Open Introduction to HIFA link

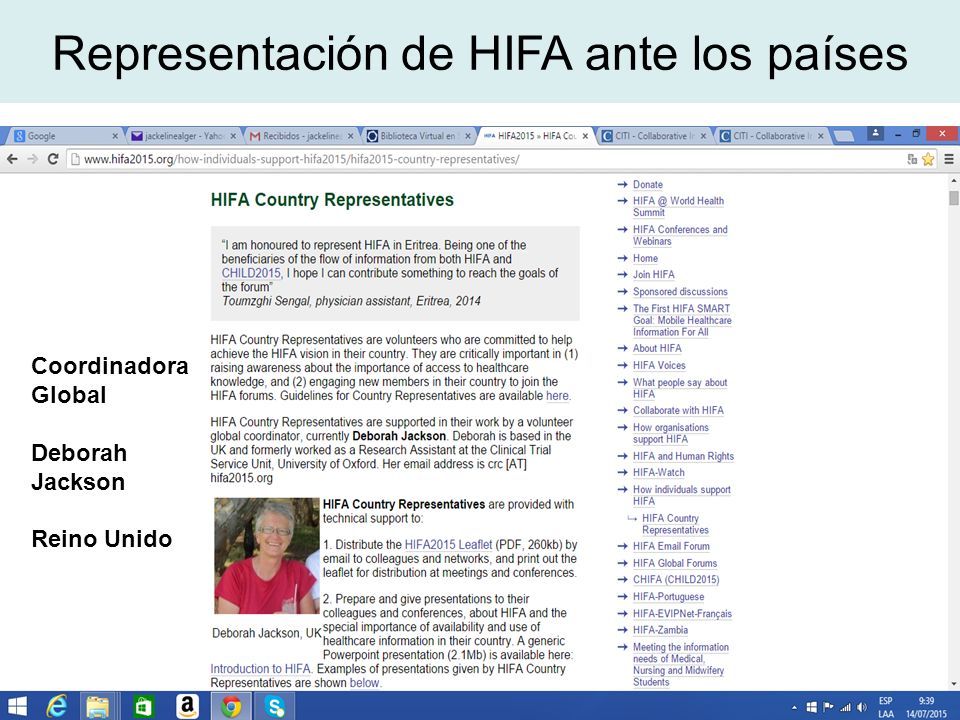(260, 669)
